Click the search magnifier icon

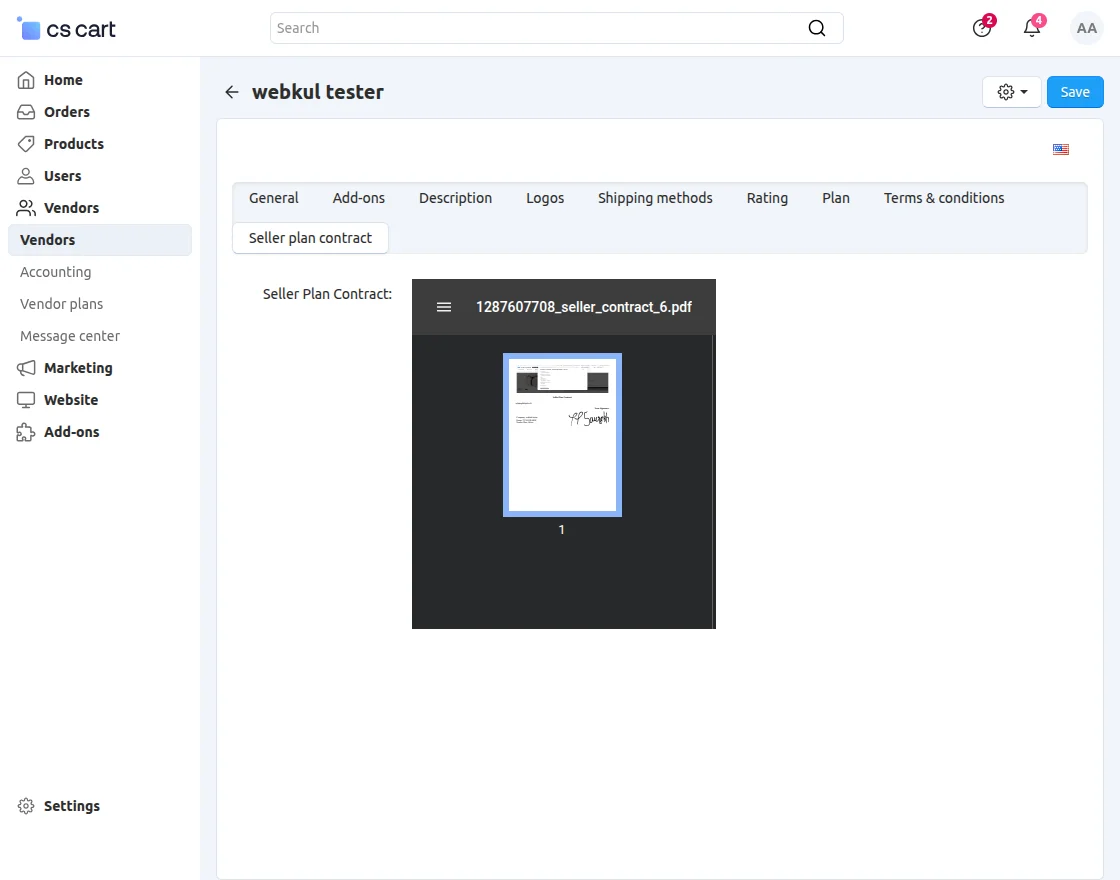[x=817, y=28]
